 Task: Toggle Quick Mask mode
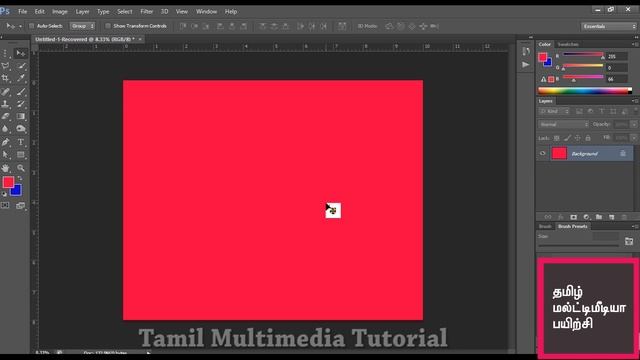[x=5, y=205]
